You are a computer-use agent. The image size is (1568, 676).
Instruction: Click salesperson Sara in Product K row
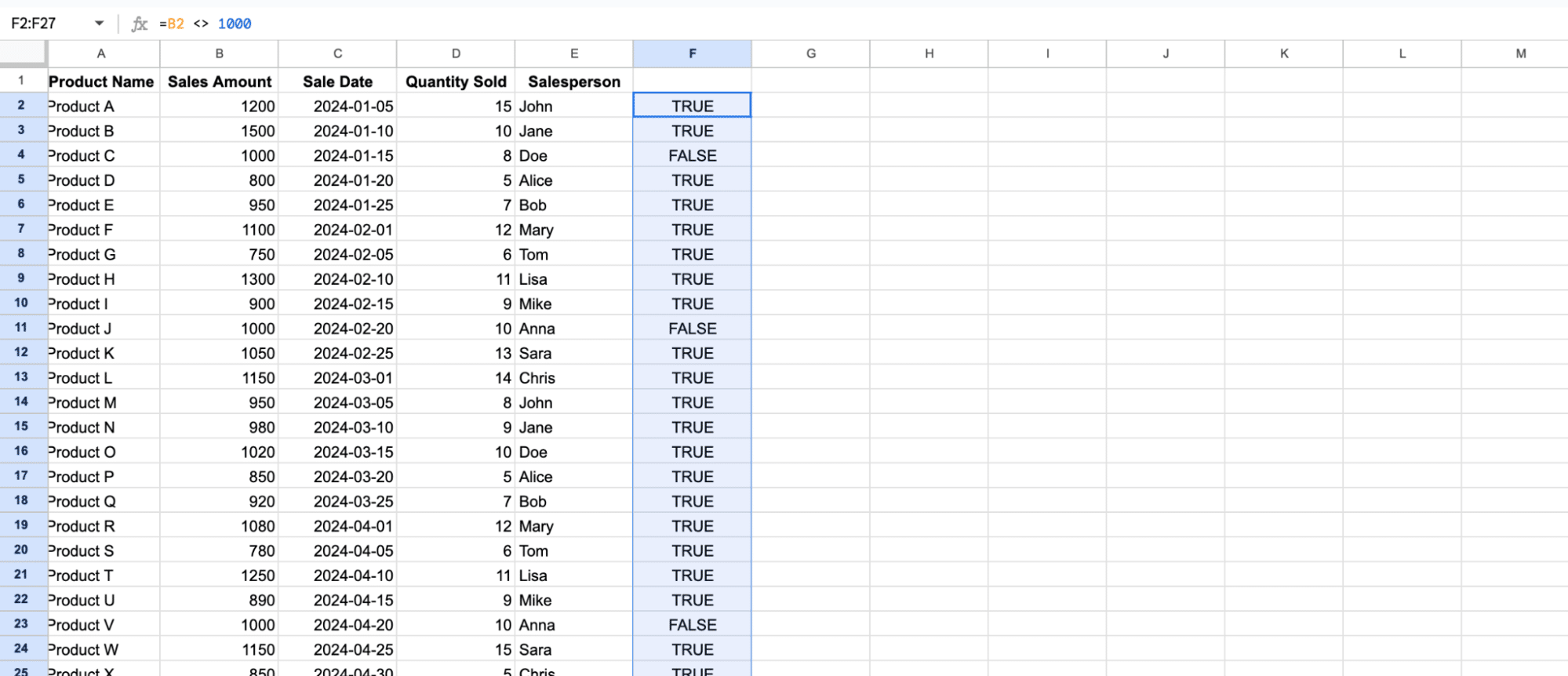pyautogui.click(x=574, y=353)
